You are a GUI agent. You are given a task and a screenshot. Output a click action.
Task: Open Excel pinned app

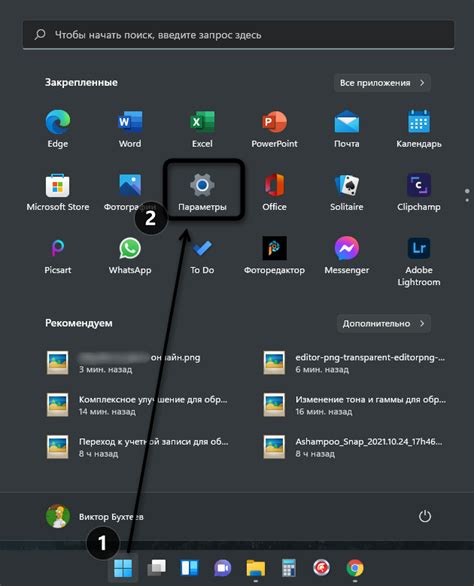pyautogui.click(x=202, y=129)
